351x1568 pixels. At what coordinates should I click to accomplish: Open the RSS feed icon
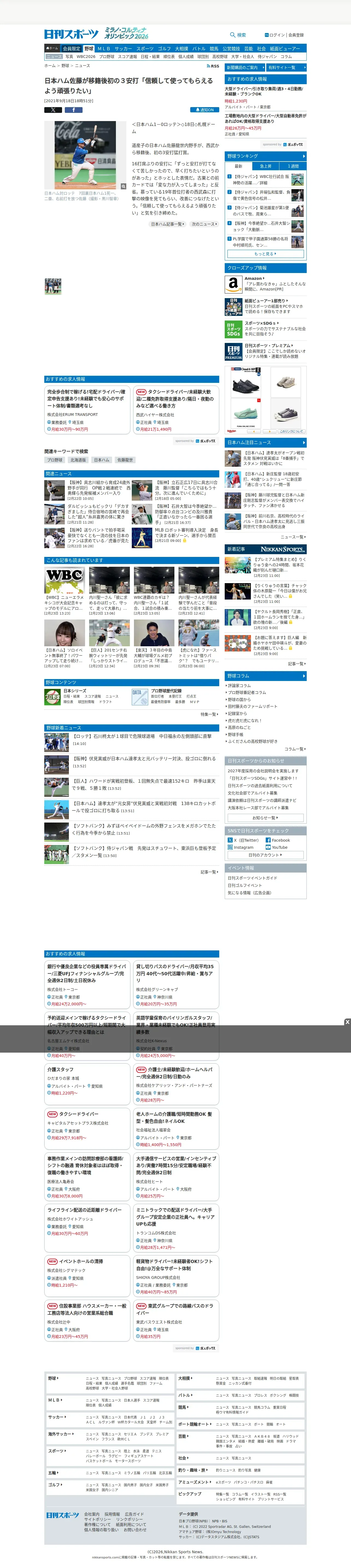point(213,66)
